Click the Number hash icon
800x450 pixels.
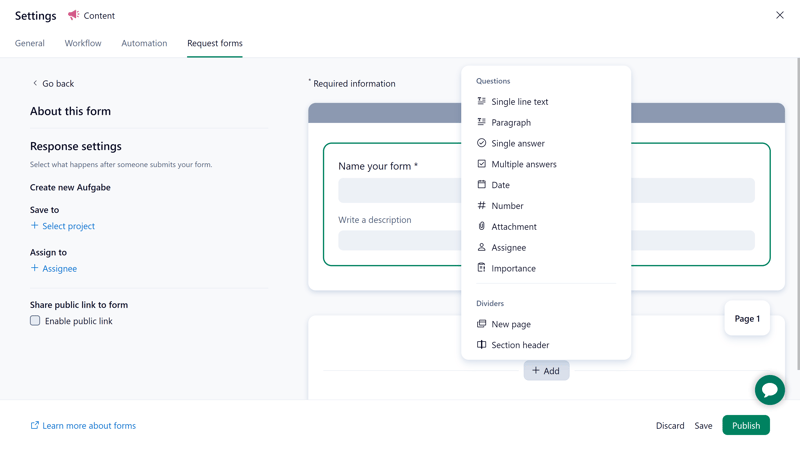pos(481,205)
